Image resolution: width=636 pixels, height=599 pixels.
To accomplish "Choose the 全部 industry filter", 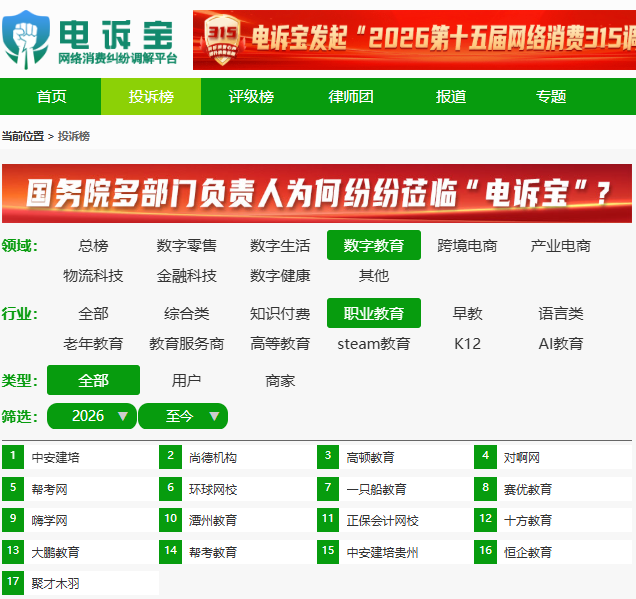I will point(93,313).
